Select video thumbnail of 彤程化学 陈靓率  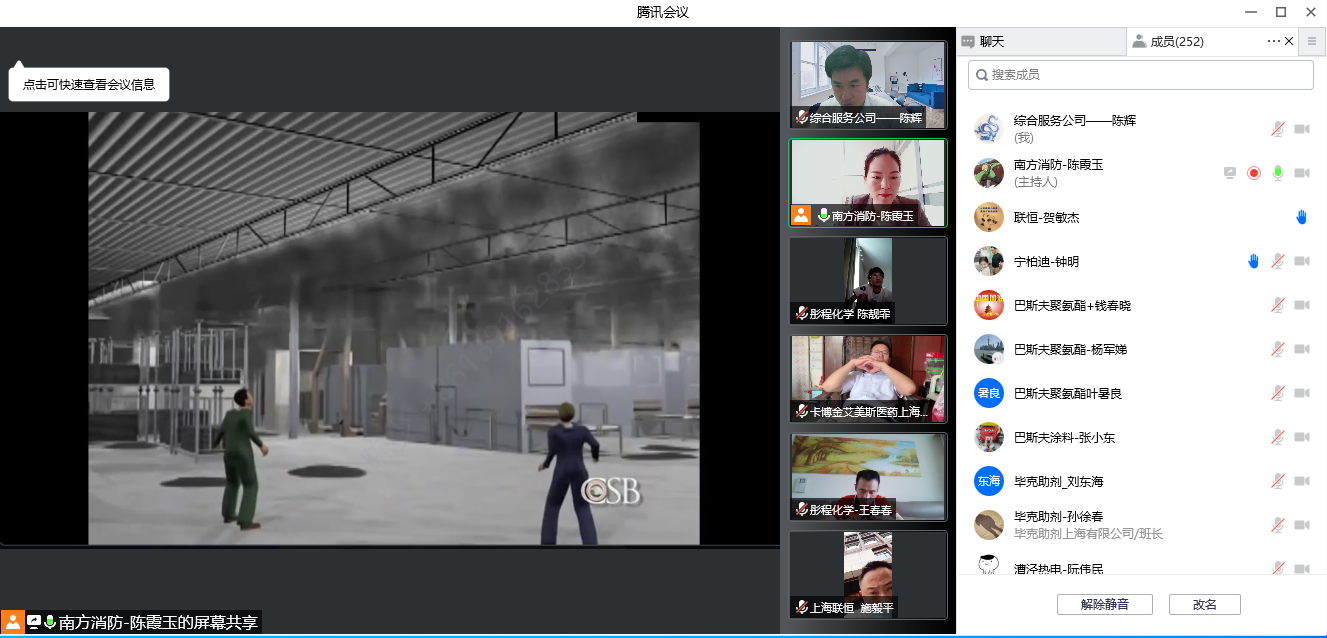coord(868,281)
